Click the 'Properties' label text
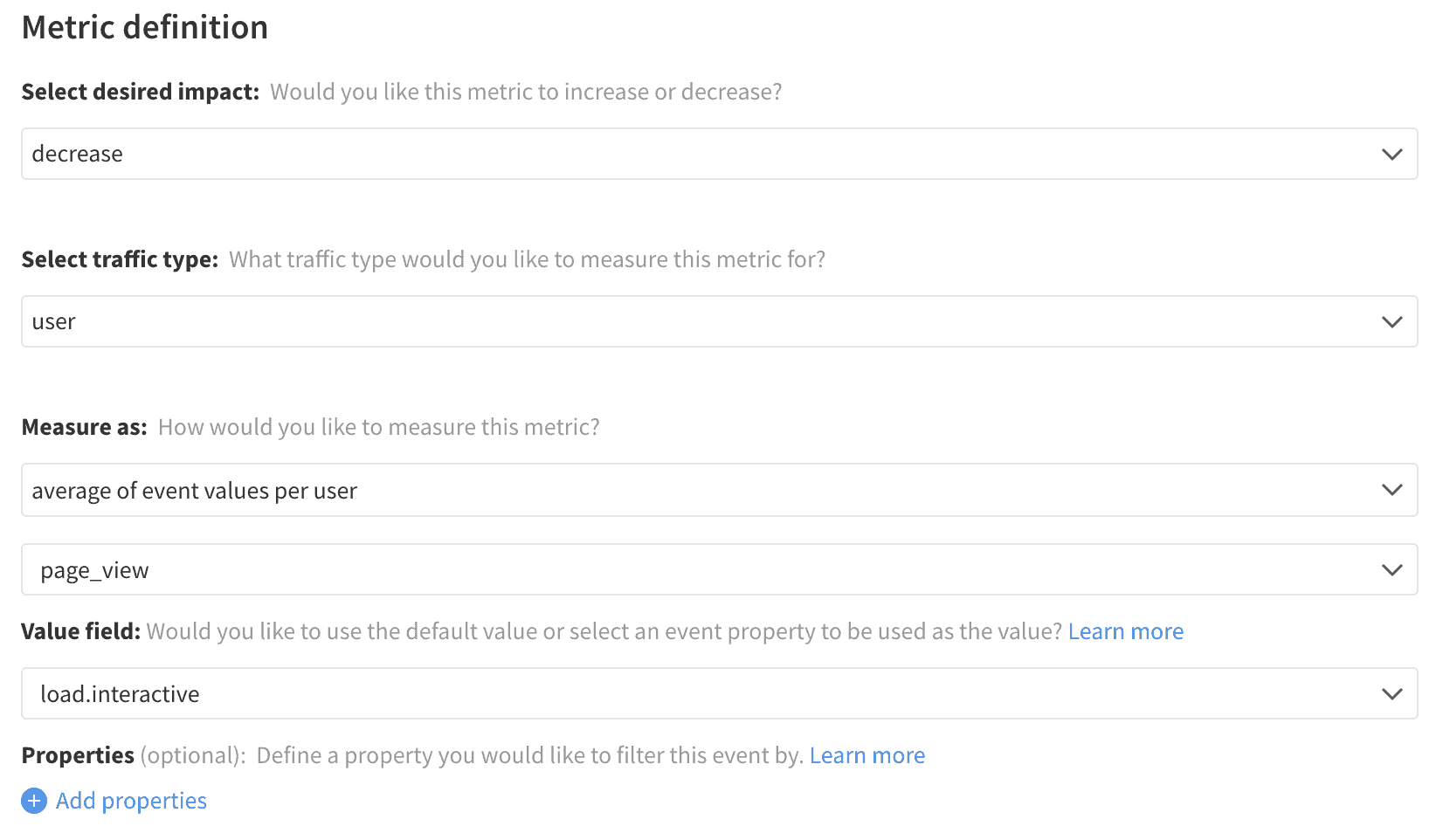 78,755
